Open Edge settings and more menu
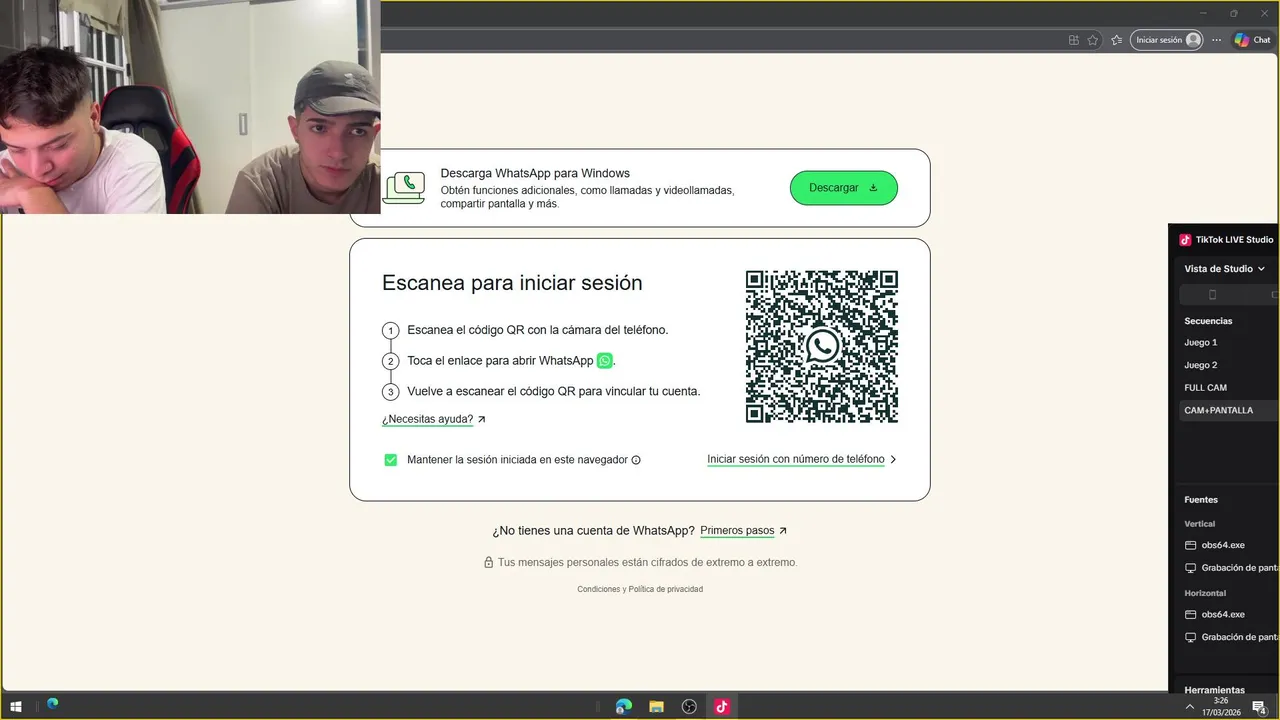The height and width of the screenshot is (720, 1280). pyautogui.click(x=1216, y=40)
